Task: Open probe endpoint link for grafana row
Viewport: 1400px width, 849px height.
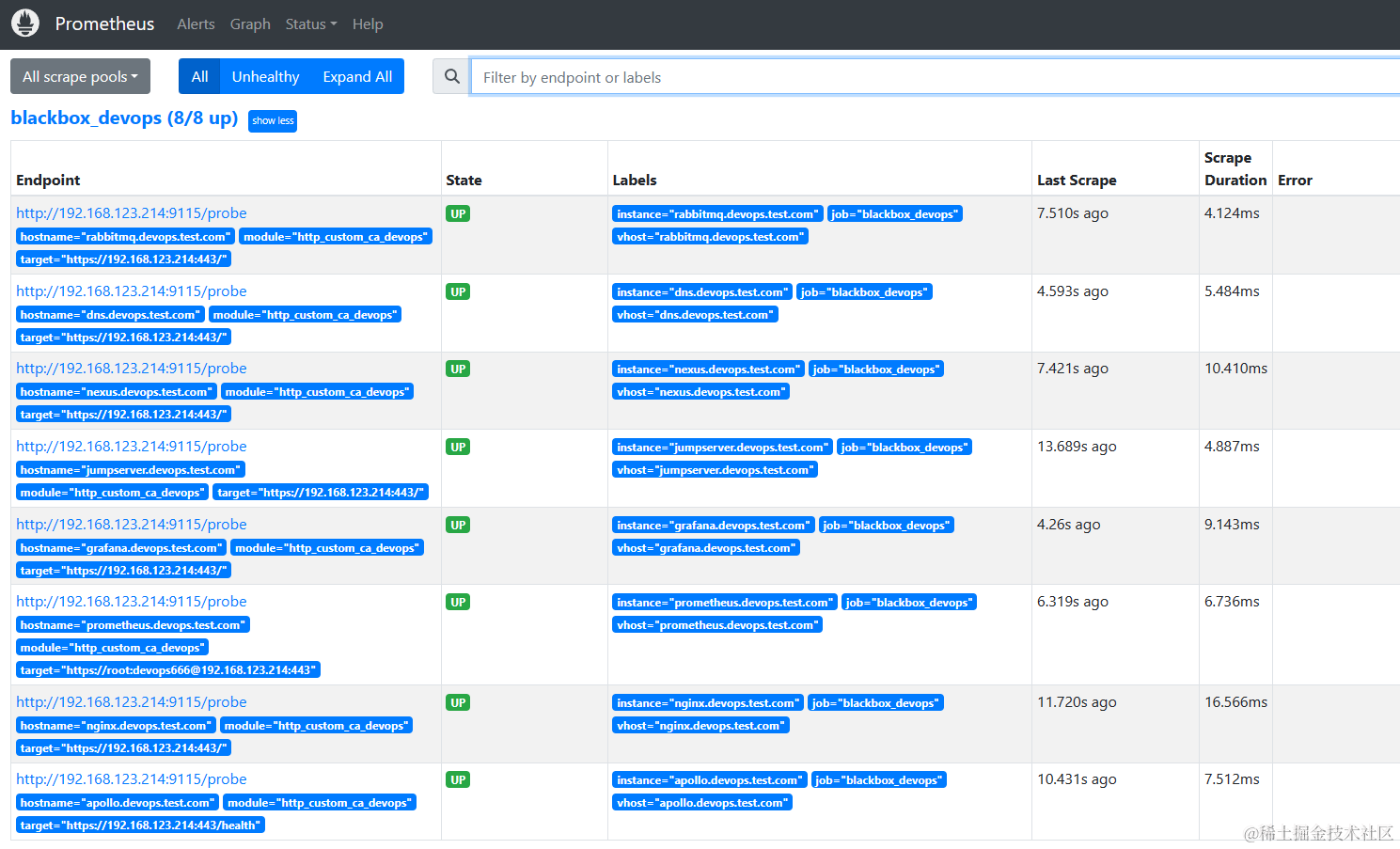Action: click(x=132, y=525)
